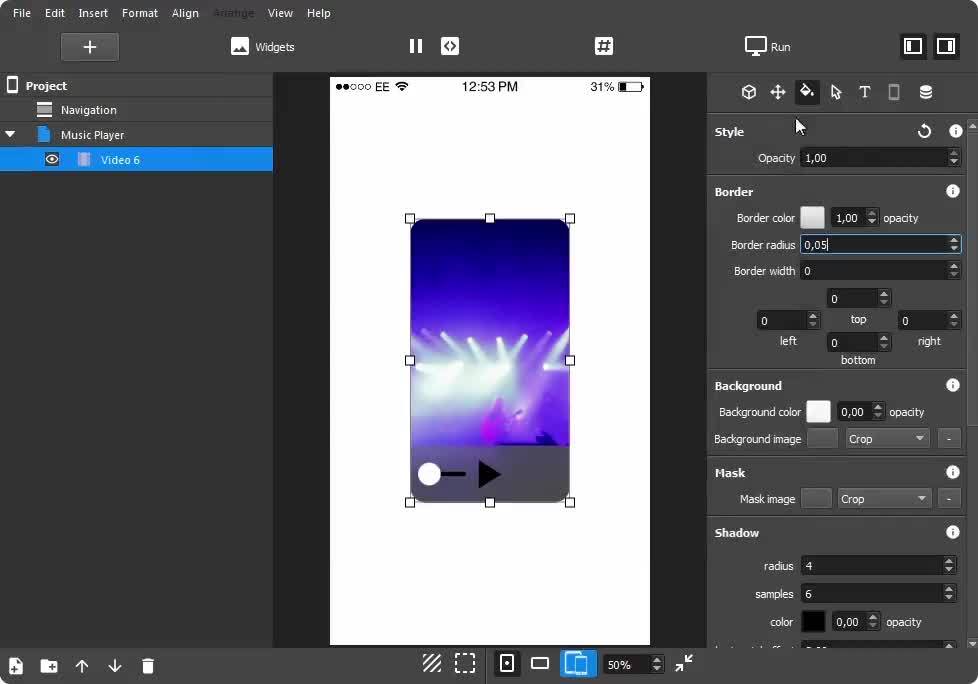Toggle the dashed selection outline icon

point(465,663)
